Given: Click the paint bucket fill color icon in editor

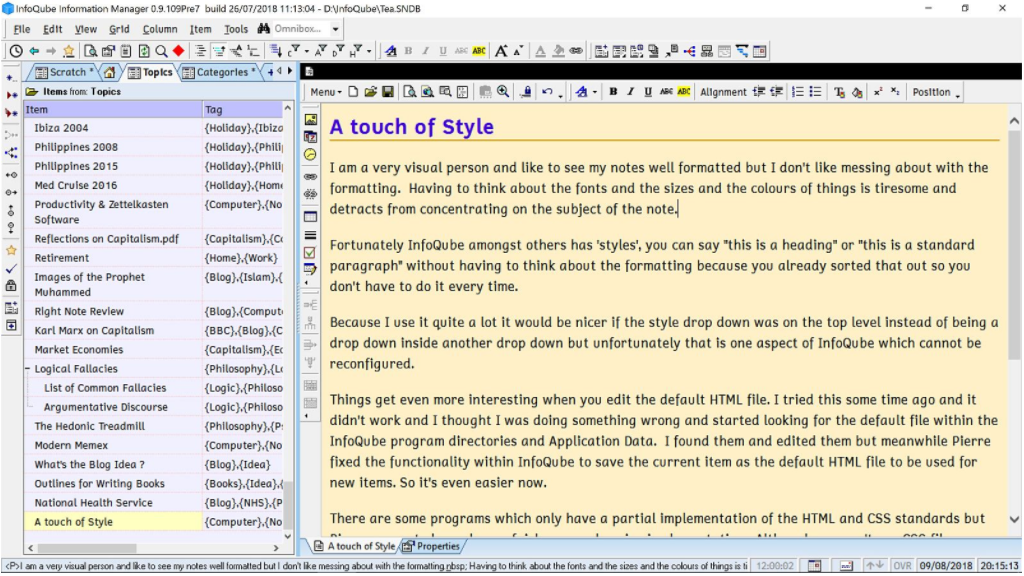Looking at the screenshot, I should click(857, 92).
